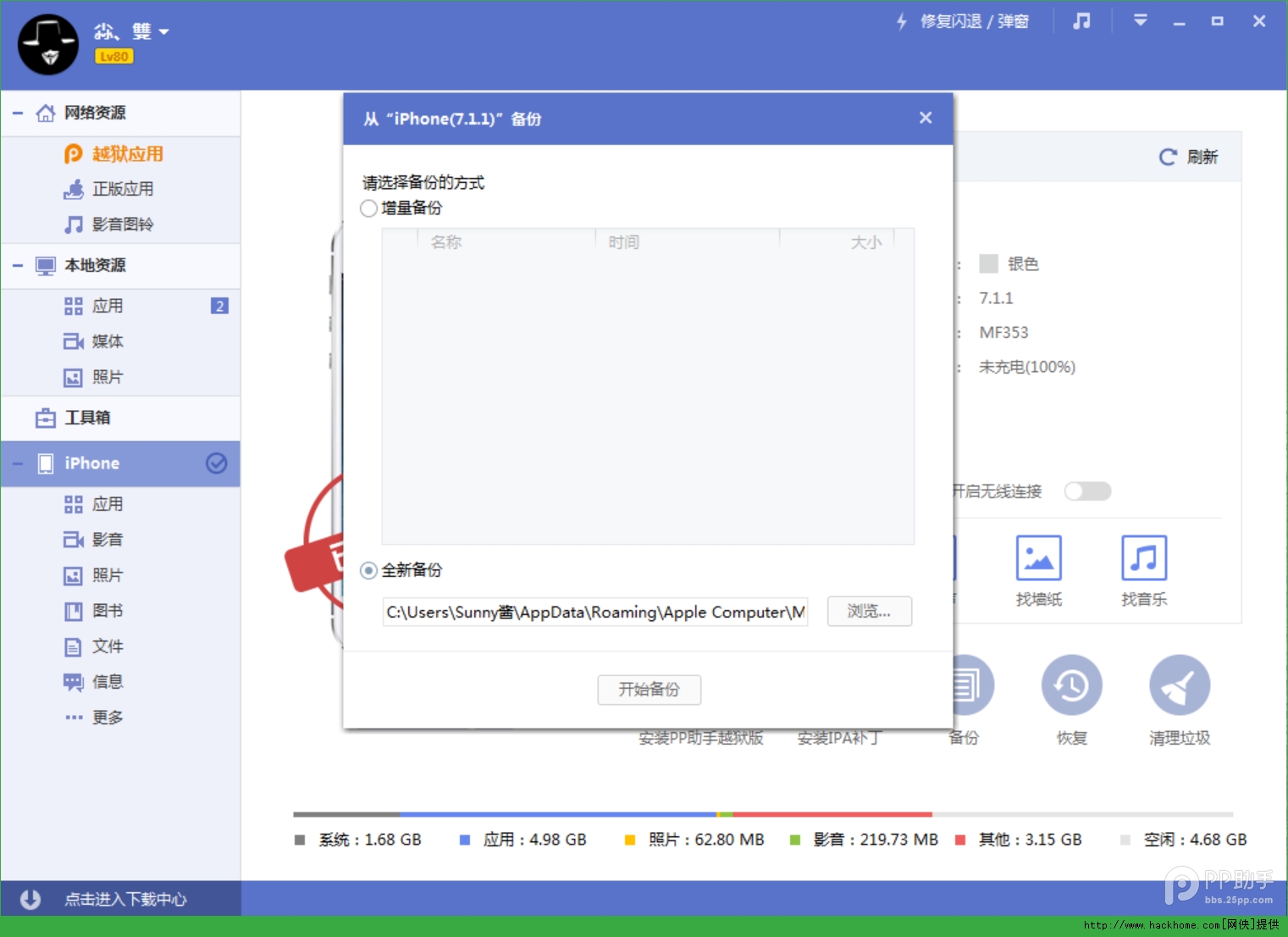
Task: Click the user avatar picture
Action: click(x=48, y=44)
